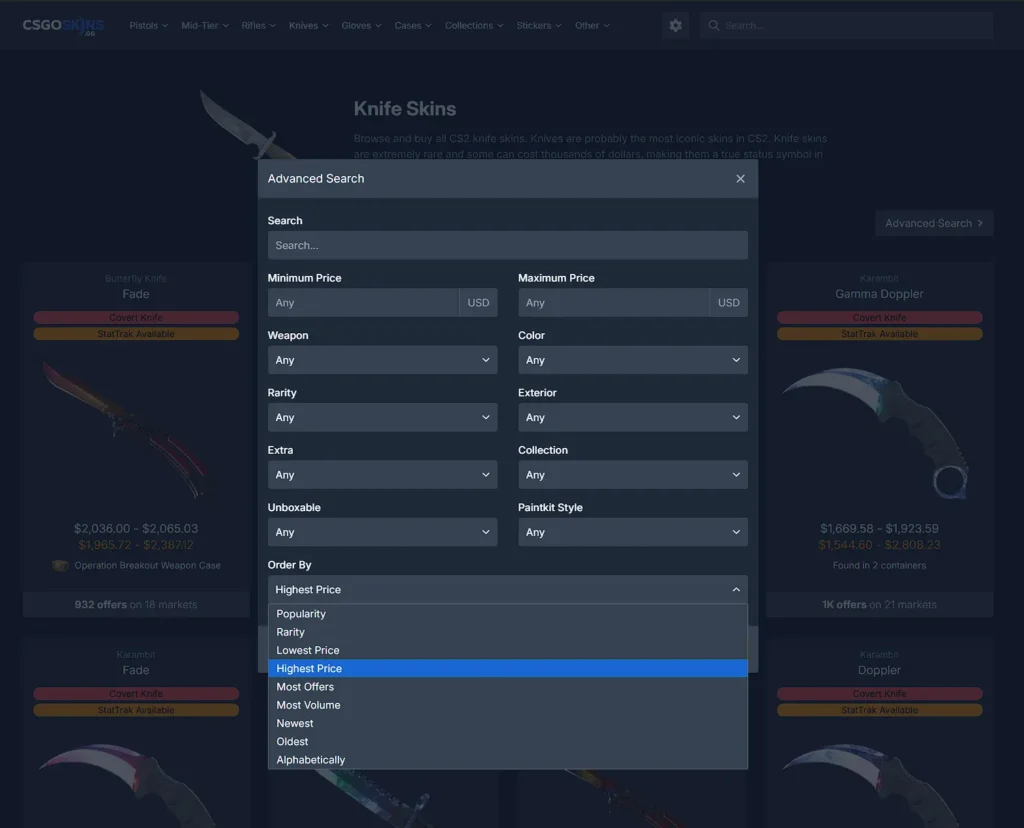Viewport: 1024px width, 828px height.
Task: Click the search magnifier icon in header
Action: (713, 26)
